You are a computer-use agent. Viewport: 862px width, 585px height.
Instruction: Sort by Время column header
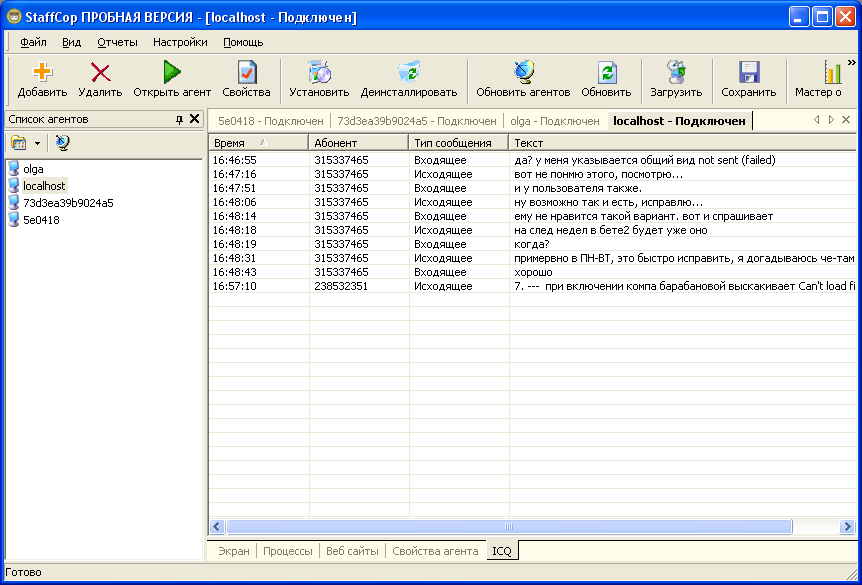pos(258,143)
